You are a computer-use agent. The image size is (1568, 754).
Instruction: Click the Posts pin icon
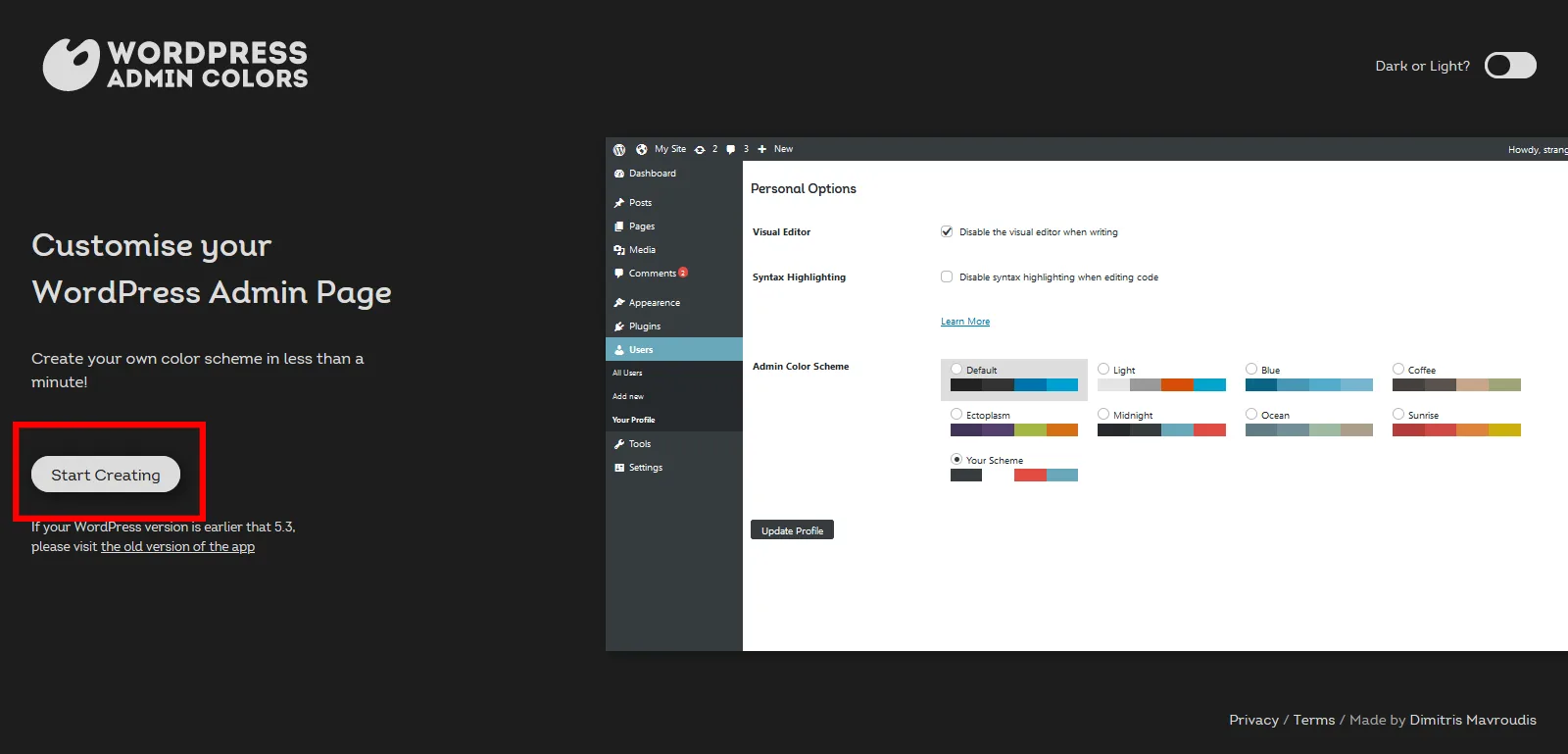click(x=619, y=203)
